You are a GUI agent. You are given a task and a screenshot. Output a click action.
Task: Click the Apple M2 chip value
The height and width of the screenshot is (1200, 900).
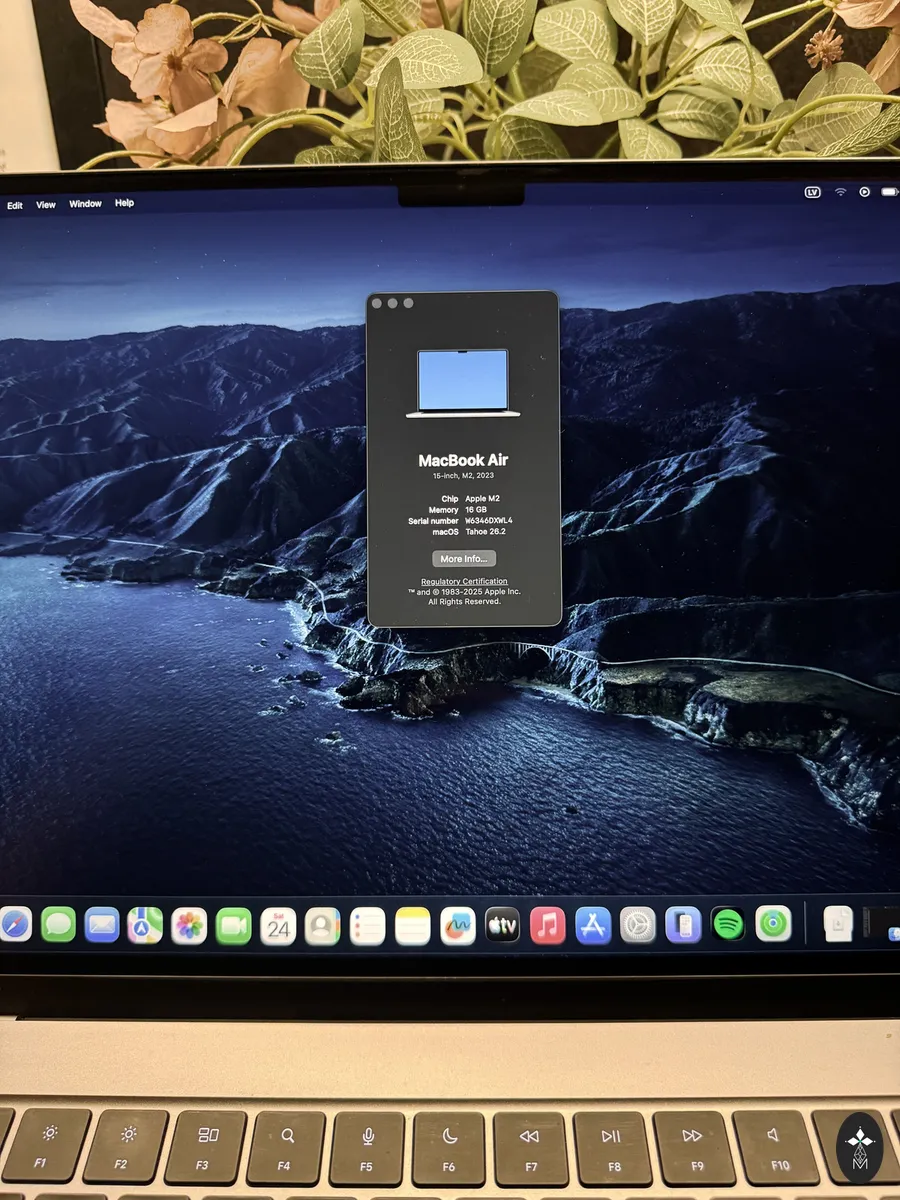click(482, 498)
